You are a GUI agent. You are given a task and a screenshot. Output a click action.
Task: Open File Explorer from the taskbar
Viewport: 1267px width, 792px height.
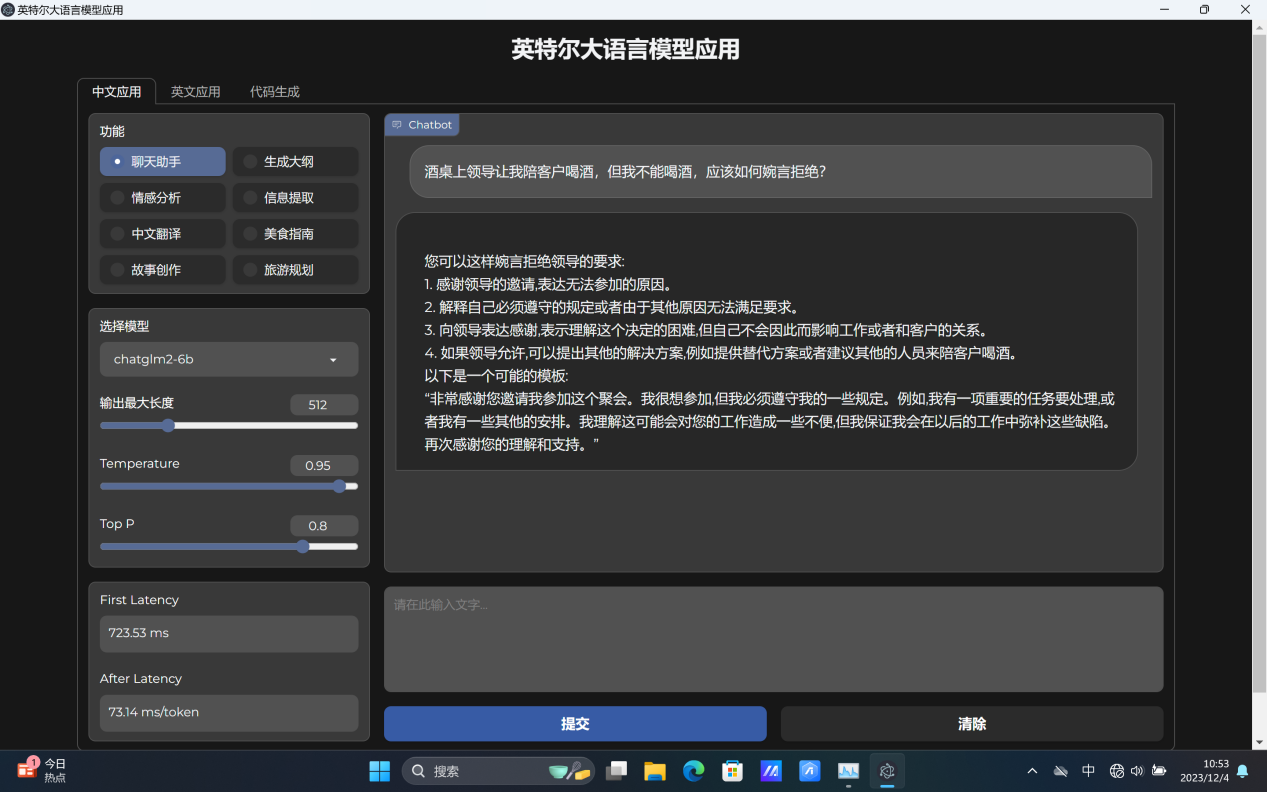655,771
